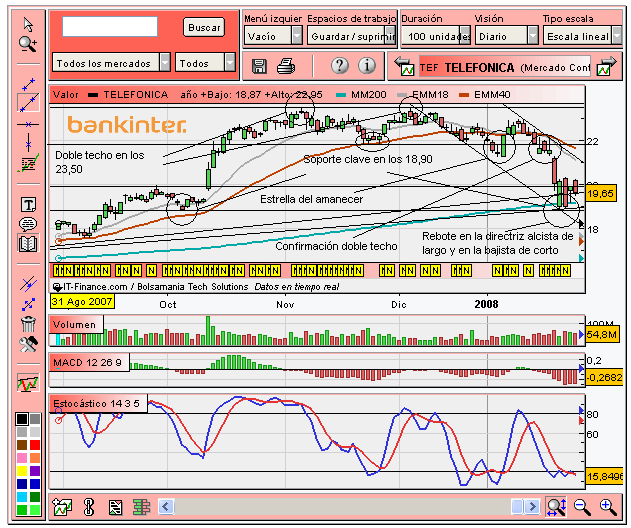Viewport: 631px width, 528px height.
Task: Select the arrow pointer tool
Action: point(28,25)
